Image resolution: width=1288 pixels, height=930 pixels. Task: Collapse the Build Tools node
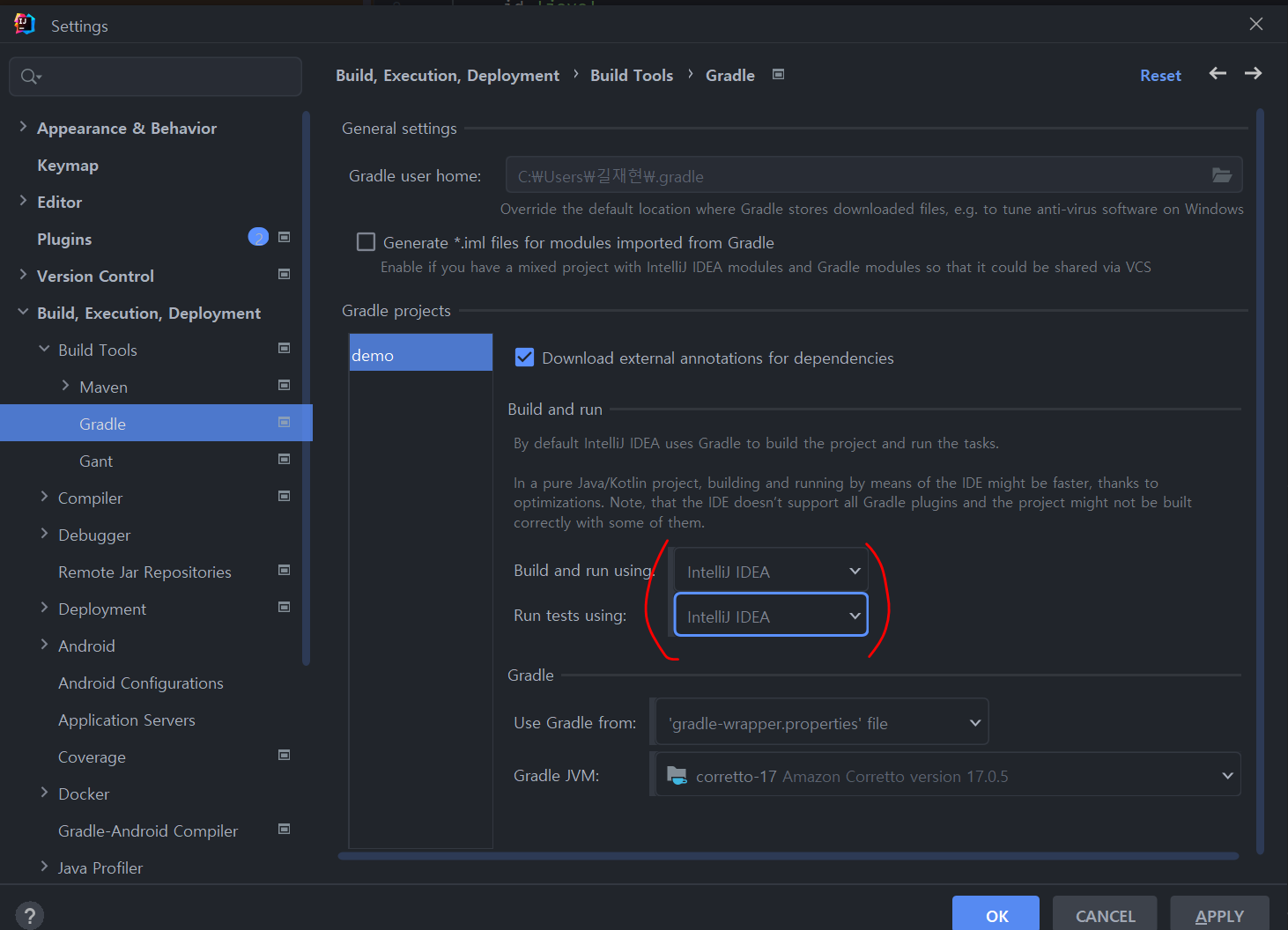point(44,349)
